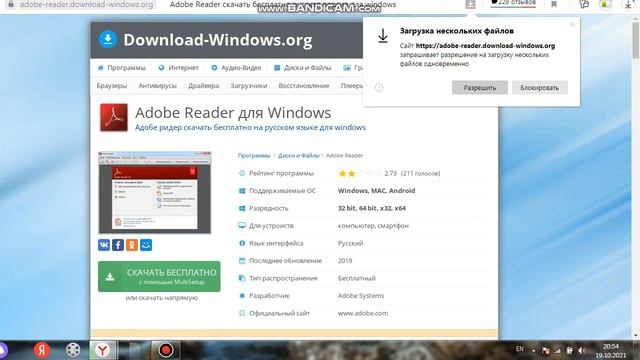This screenshot has height=360, width=640.
Task: Go to Браузеры subcategory
Action: coord(112,86)
